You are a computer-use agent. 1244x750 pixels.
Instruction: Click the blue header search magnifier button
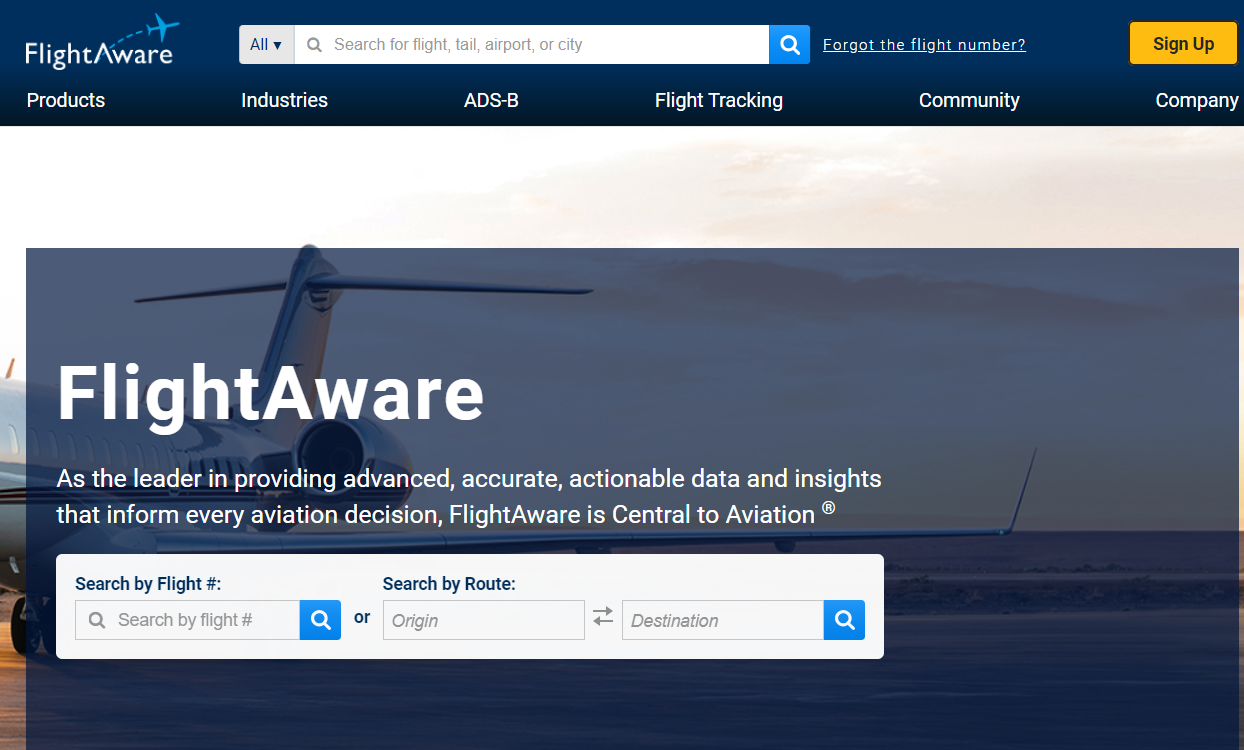coord(789,45)
